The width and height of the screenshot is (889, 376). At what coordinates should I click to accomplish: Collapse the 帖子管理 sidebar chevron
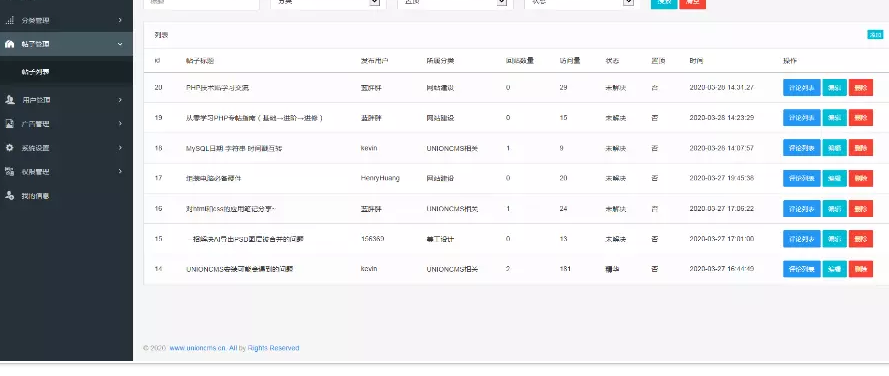[120, 44]
